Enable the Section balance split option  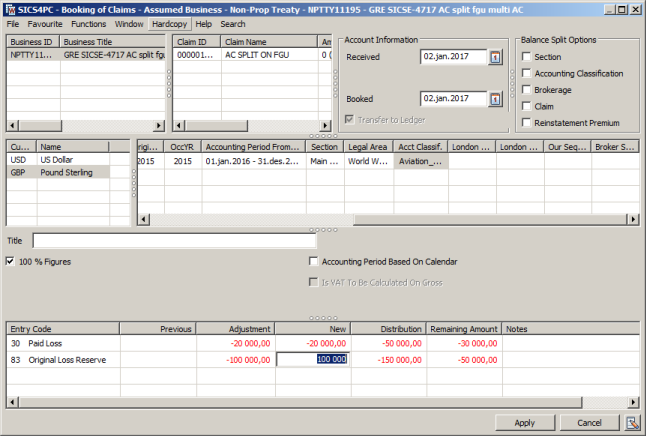point(526,56)
